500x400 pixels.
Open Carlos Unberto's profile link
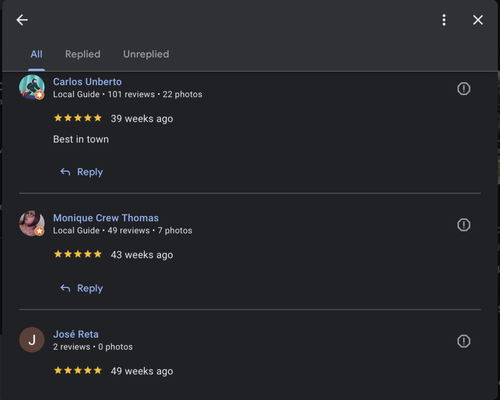click(87, 82)
